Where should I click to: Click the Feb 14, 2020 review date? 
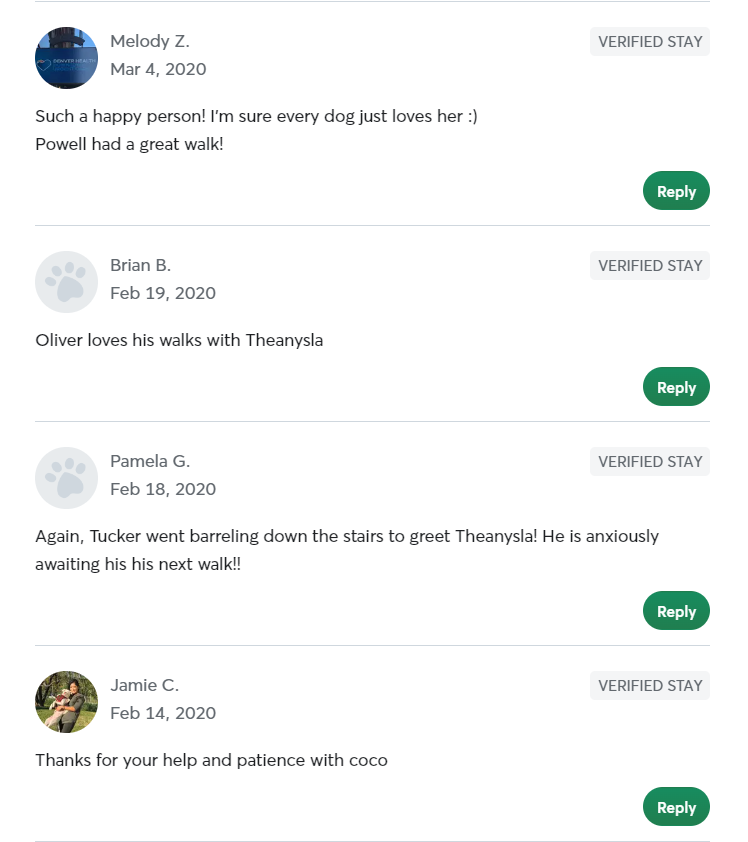(162, 713)
